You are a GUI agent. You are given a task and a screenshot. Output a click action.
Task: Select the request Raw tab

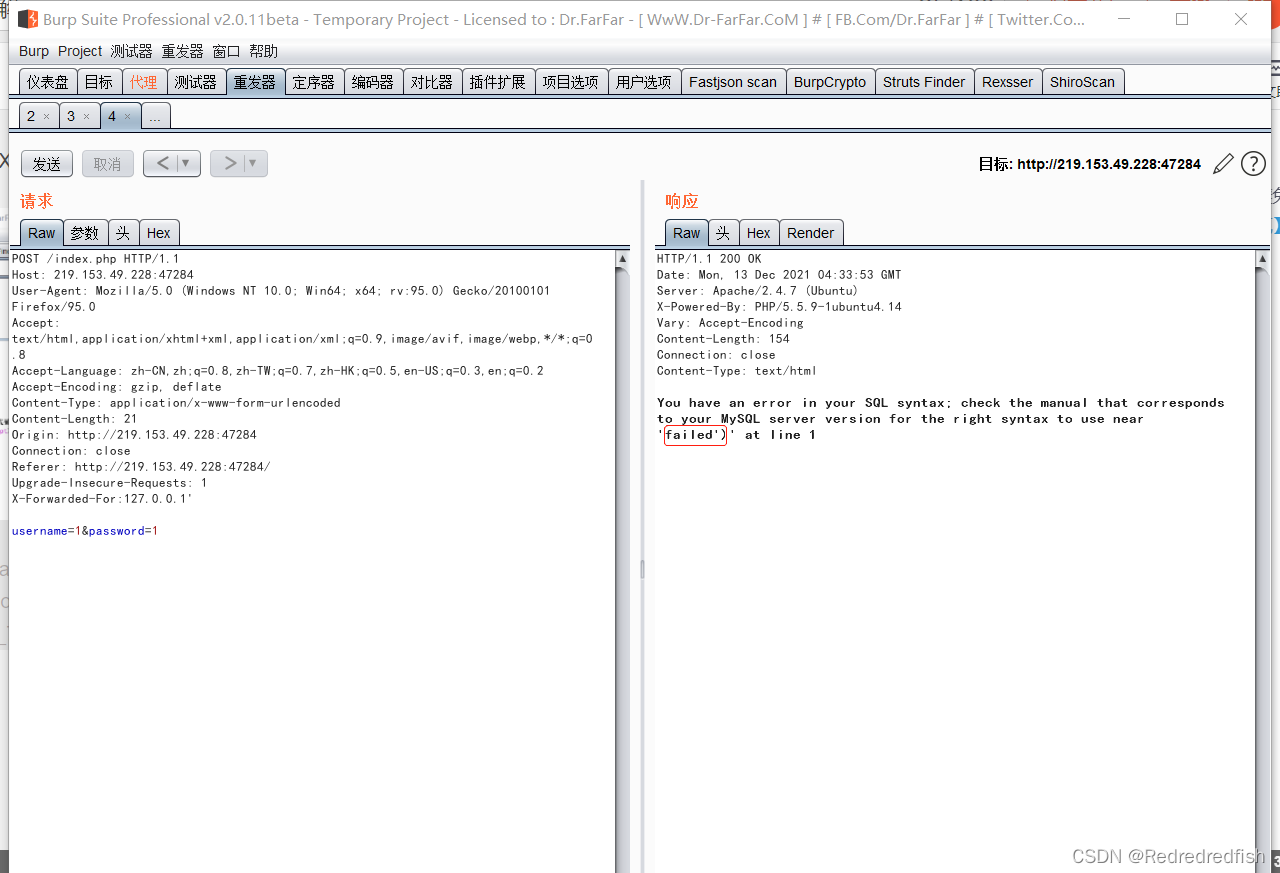coord(42,233)
